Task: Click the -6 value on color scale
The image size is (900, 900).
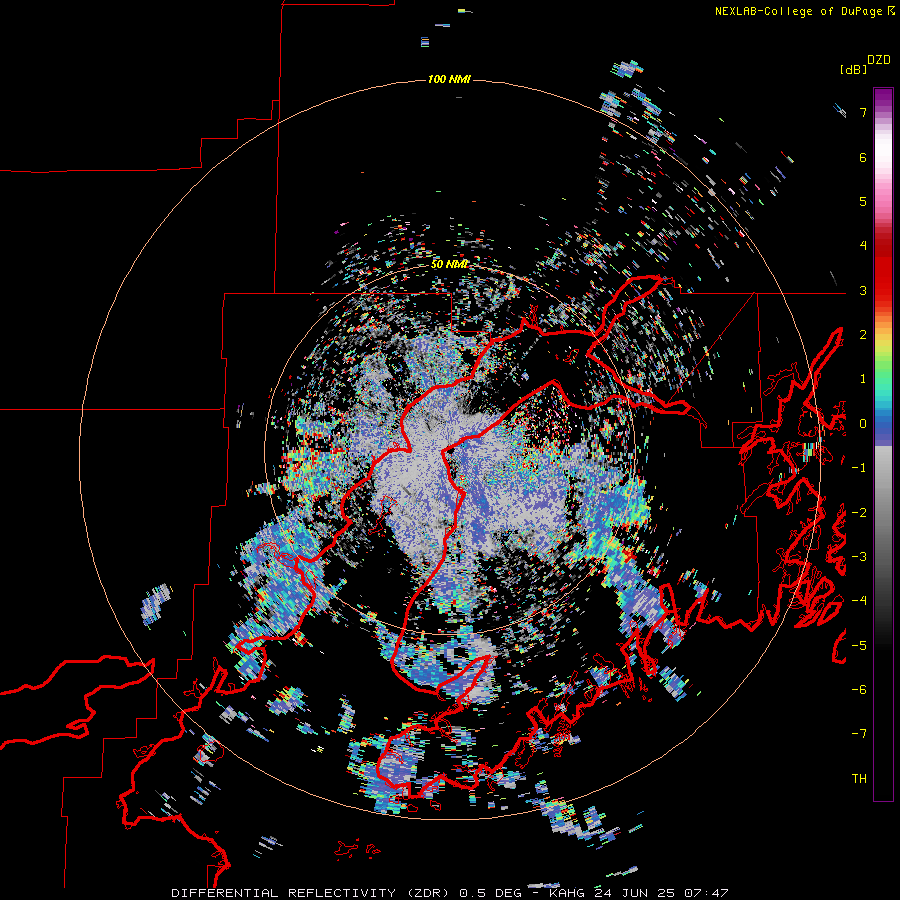Action: [x=859, y=690]
